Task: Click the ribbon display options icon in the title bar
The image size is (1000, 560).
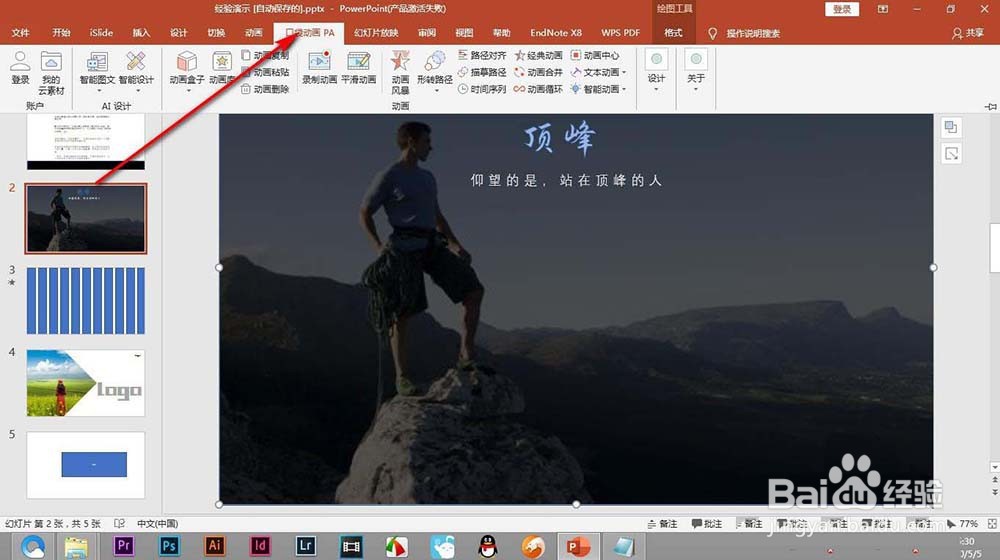Action: (883, 9)
